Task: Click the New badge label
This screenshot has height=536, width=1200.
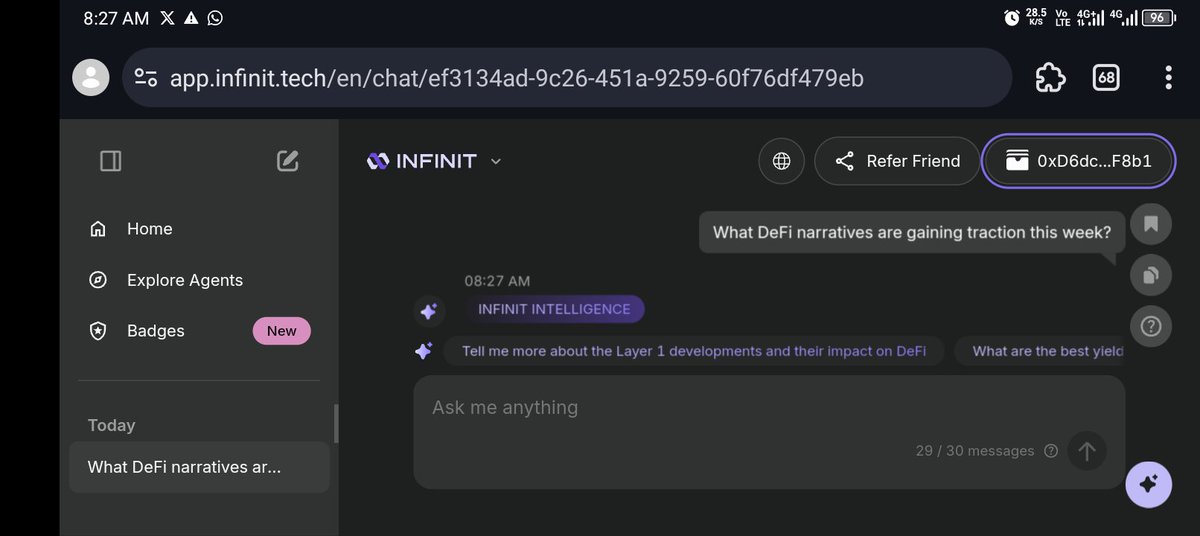Action: 282,331
